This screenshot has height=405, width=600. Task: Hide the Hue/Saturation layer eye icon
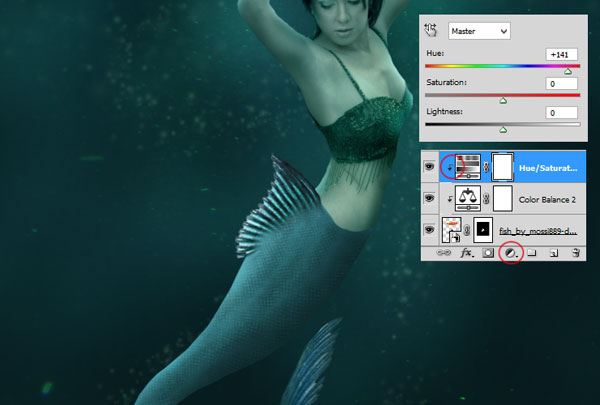430,167
